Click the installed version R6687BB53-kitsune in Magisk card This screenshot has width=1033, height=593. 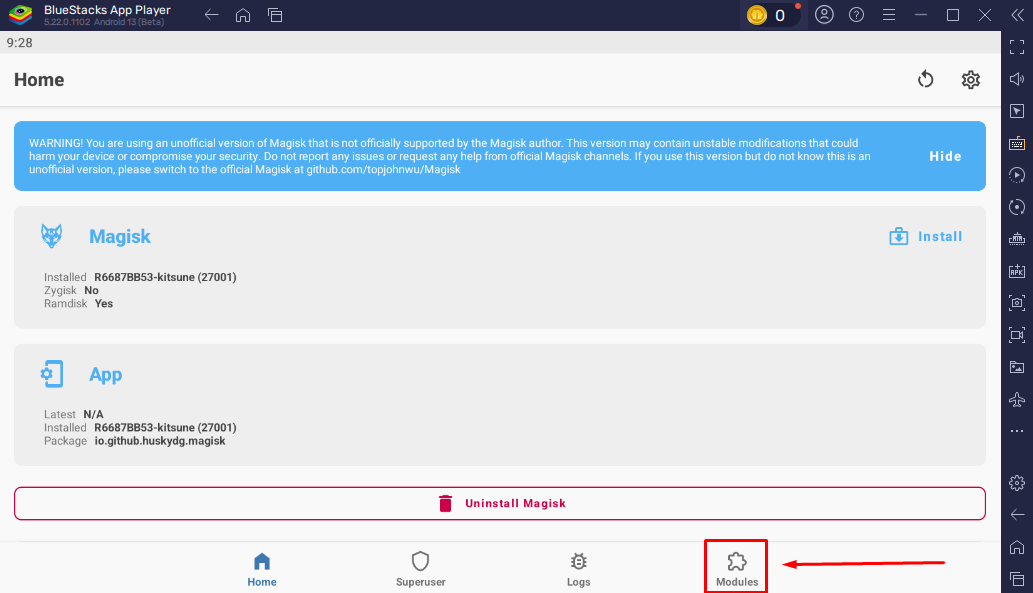pos(165,277)
